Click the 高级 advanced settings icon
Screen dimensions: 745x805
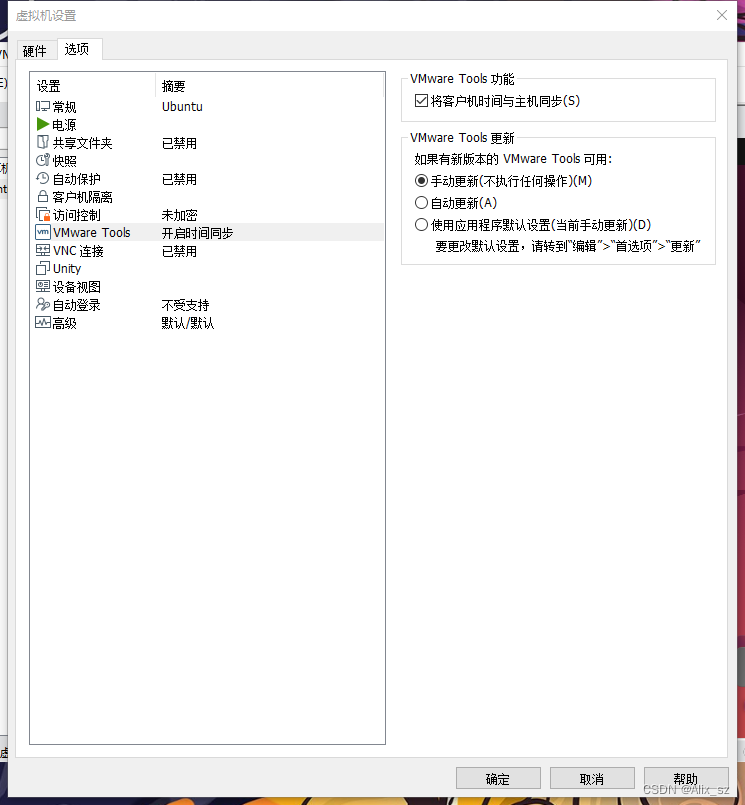[x=43, y=322]
